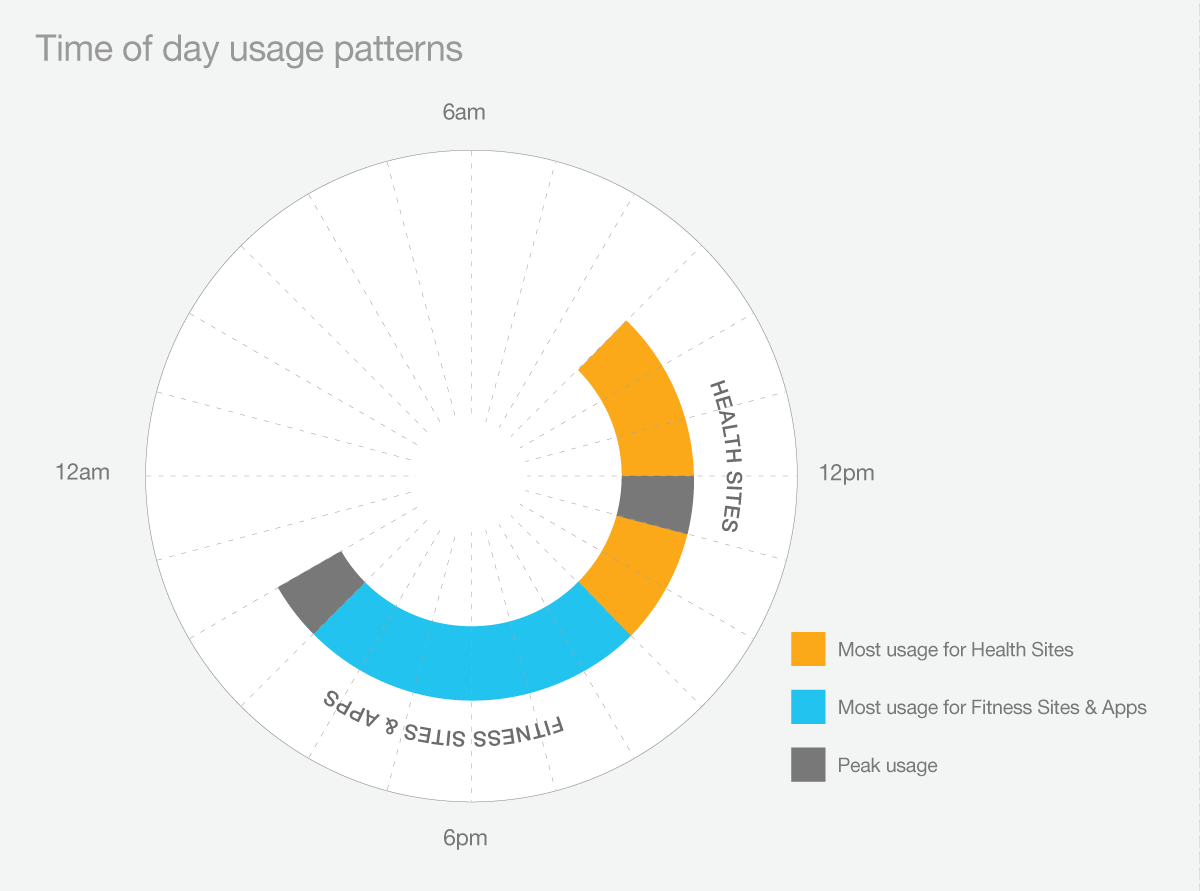Select the 'Most usage for Health Sites' legend label
1200x891 pixels.
point(955,650)
